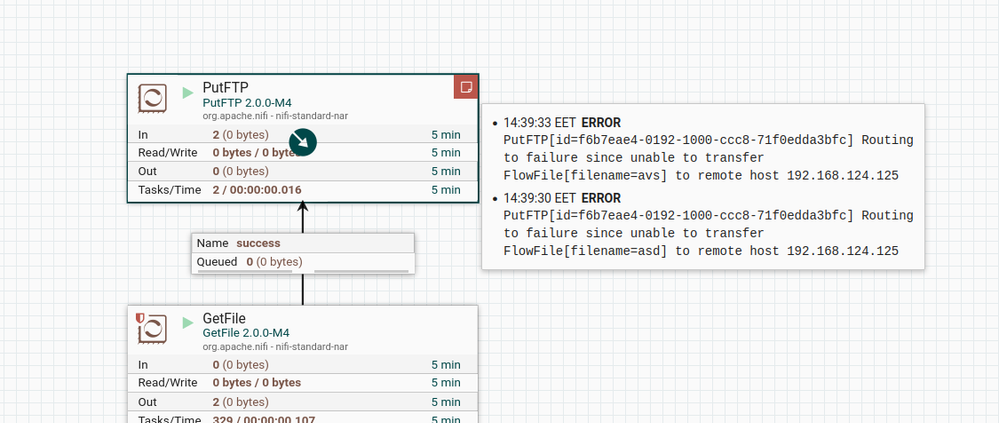Image resolution: width=999 pixels, height=423 pixels.
Task: Select the success connection name label
Action: point(258,243)
